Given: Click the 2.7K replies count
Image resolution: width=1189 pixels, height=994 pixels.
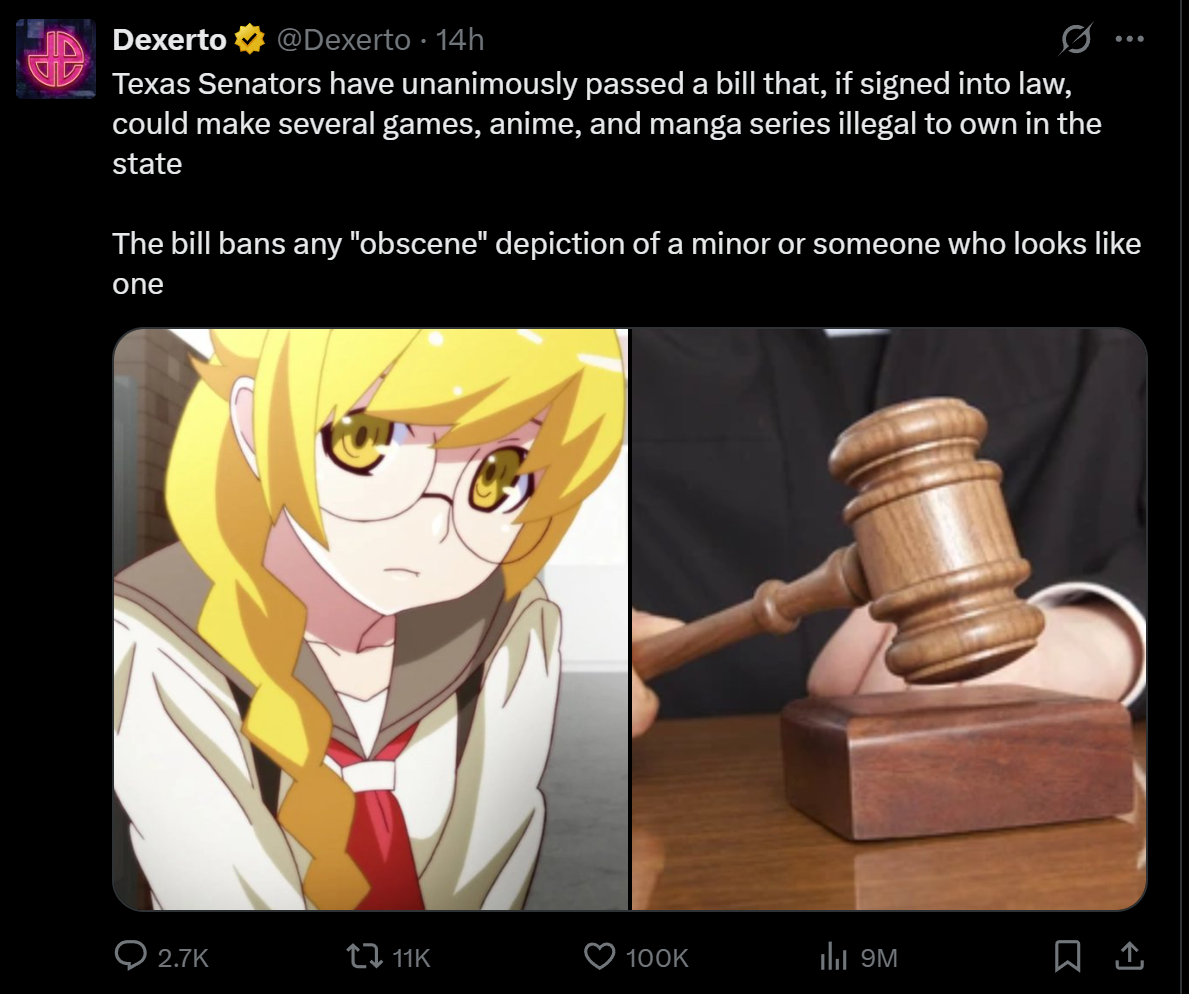Looking at the screenshot, I should (x=183, y=958).
